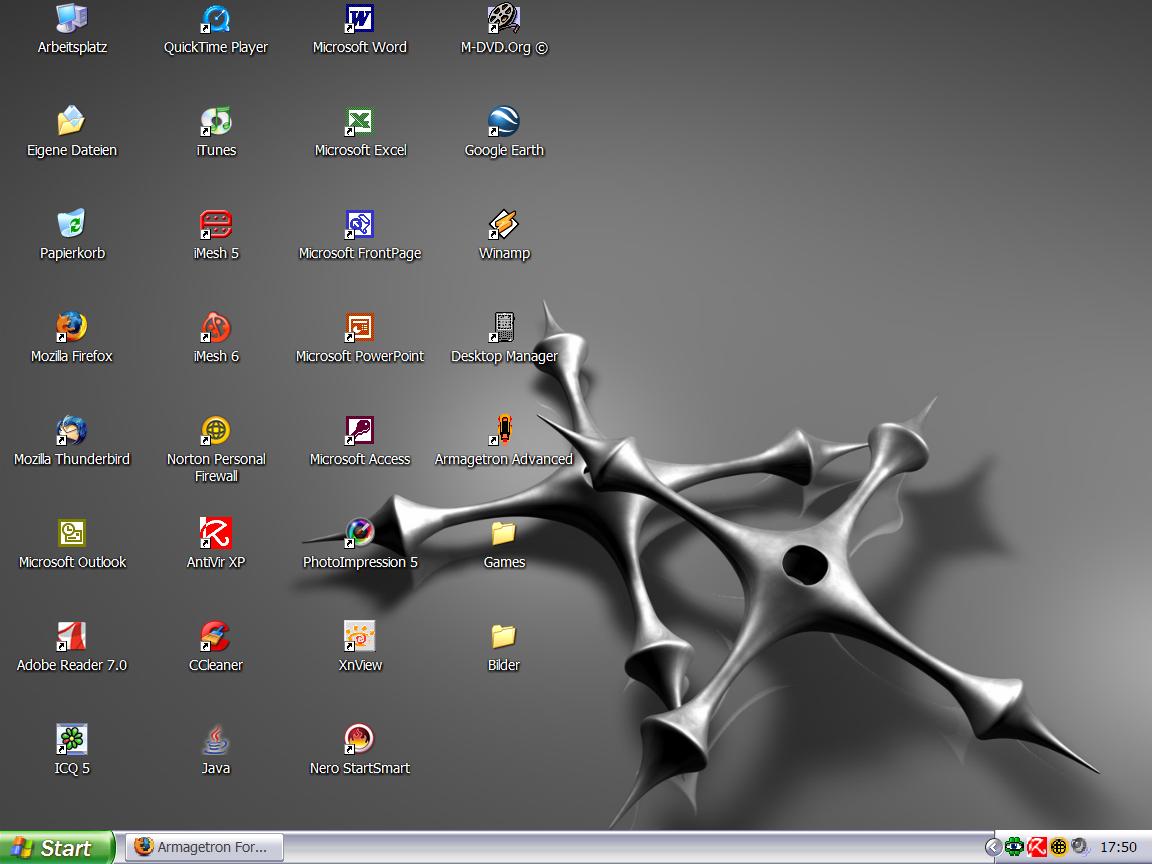1152x864 pixels.
Task: Click the Mozilla Firefox desktop icon
Action: (x=72, y=328)
